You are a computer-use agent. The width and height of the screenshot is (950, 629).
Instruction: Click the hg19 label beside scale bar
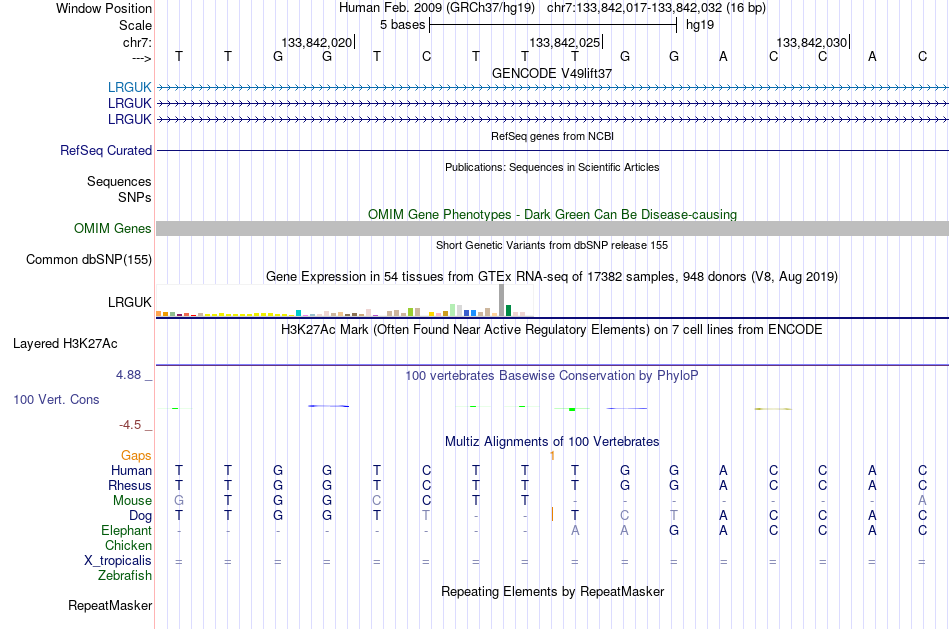(700, 25)
